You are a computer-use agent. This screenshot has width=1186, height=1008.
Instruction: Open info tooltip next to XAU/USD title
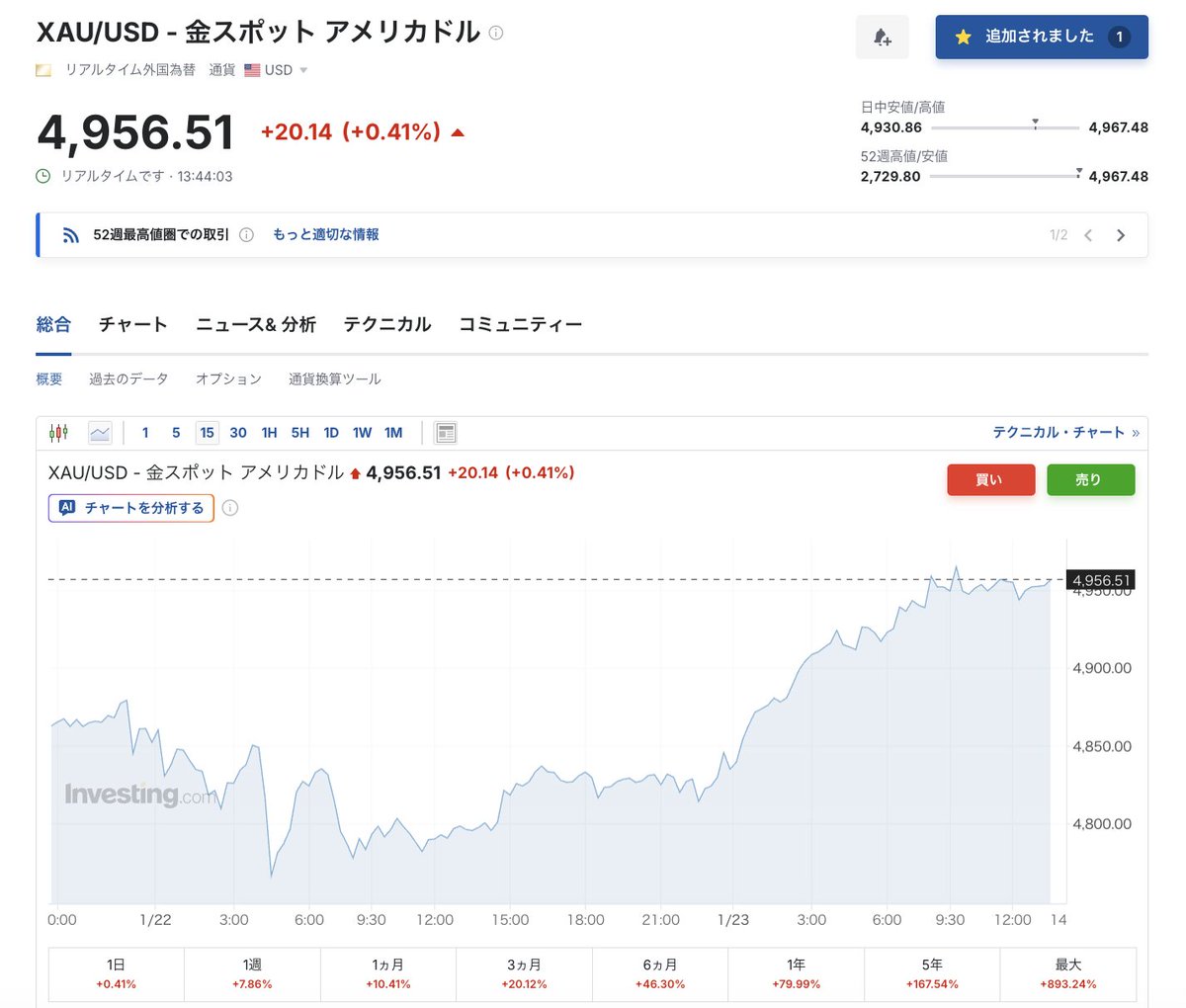point(494,33)
